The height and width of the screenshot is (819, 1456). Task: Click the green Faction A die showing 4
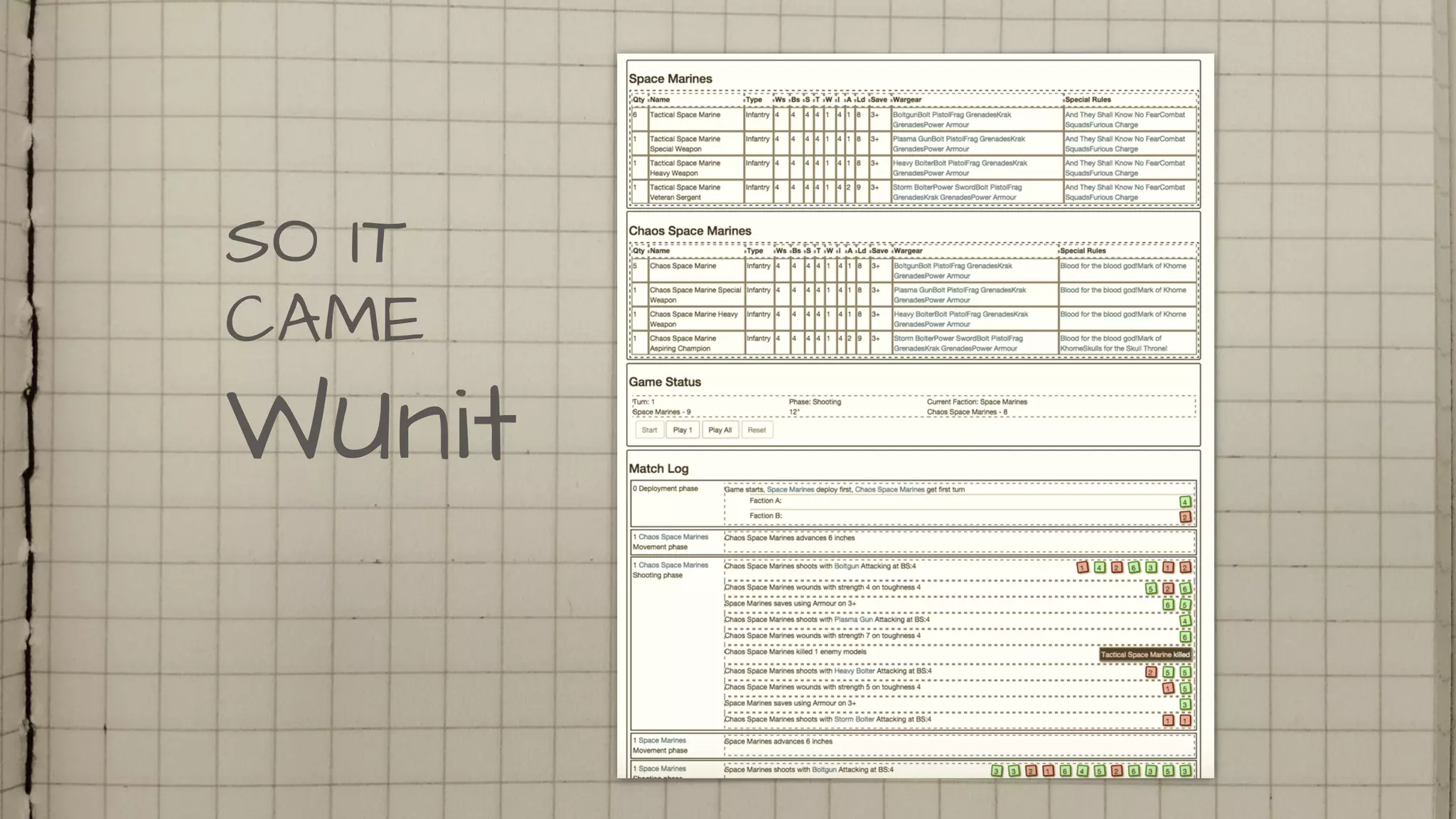1184,502
